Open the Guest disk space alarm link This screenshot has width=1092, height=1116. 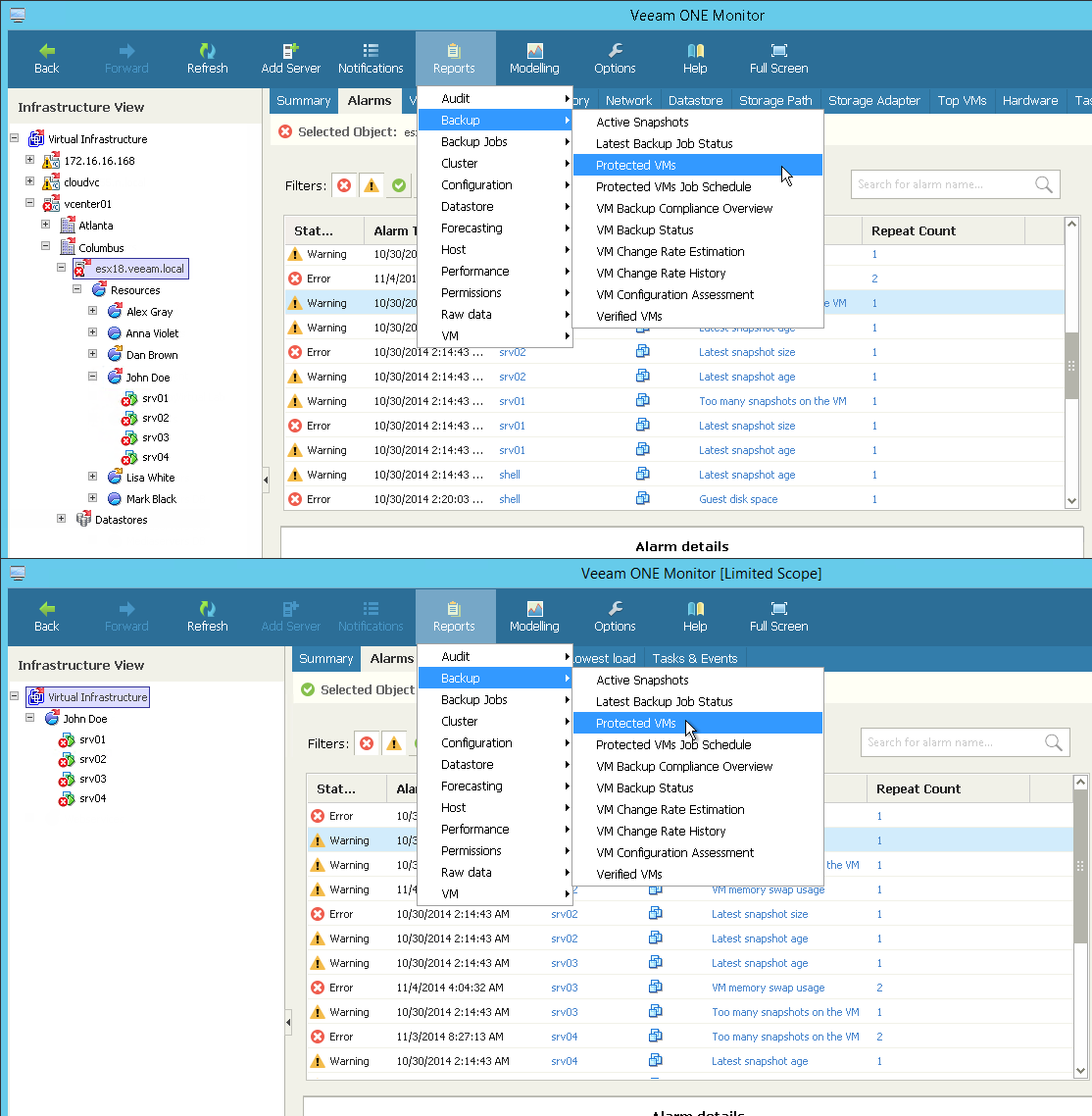point(738,499)
